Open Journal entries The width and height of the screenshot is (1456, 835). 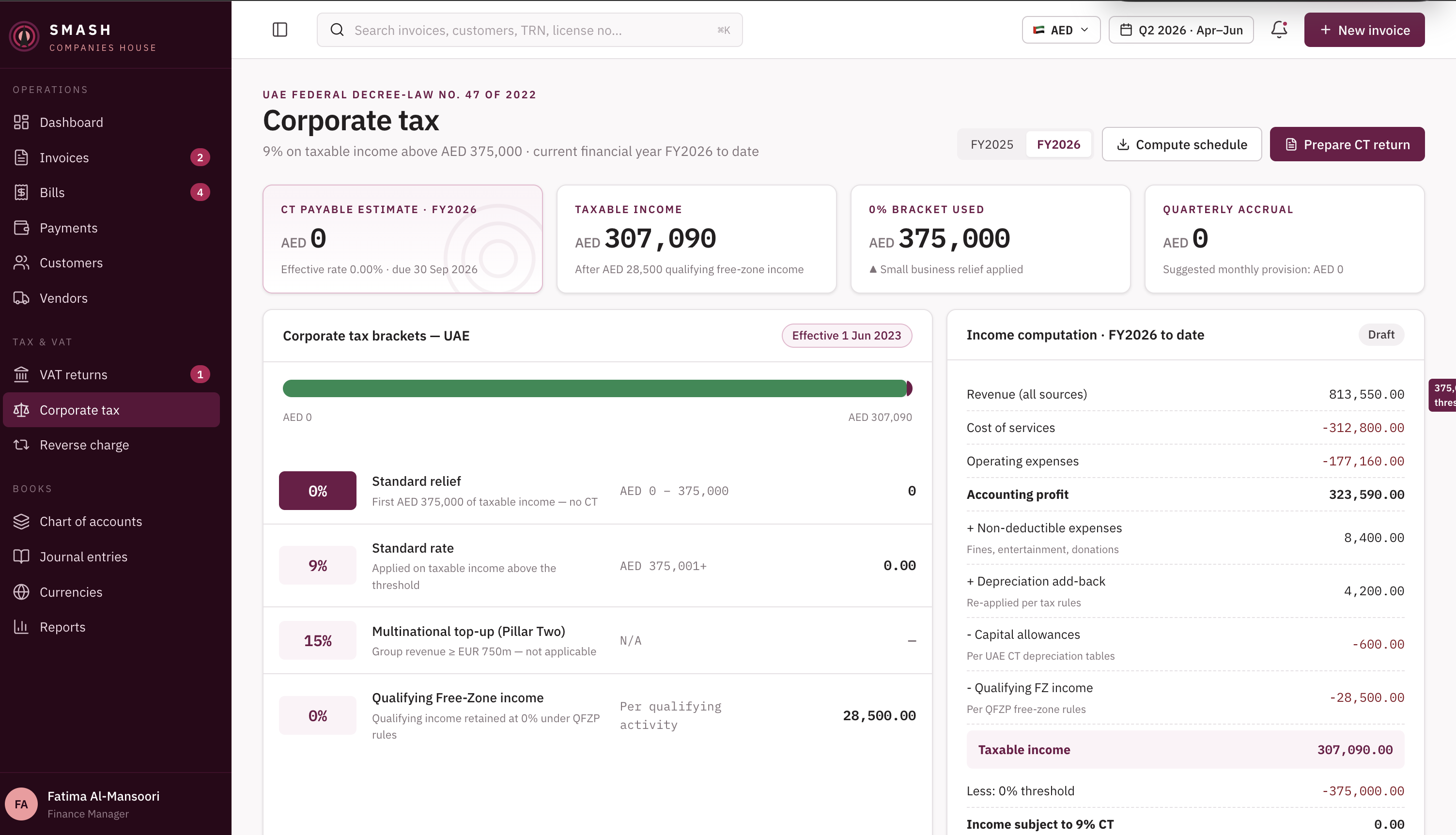[111, 557]
